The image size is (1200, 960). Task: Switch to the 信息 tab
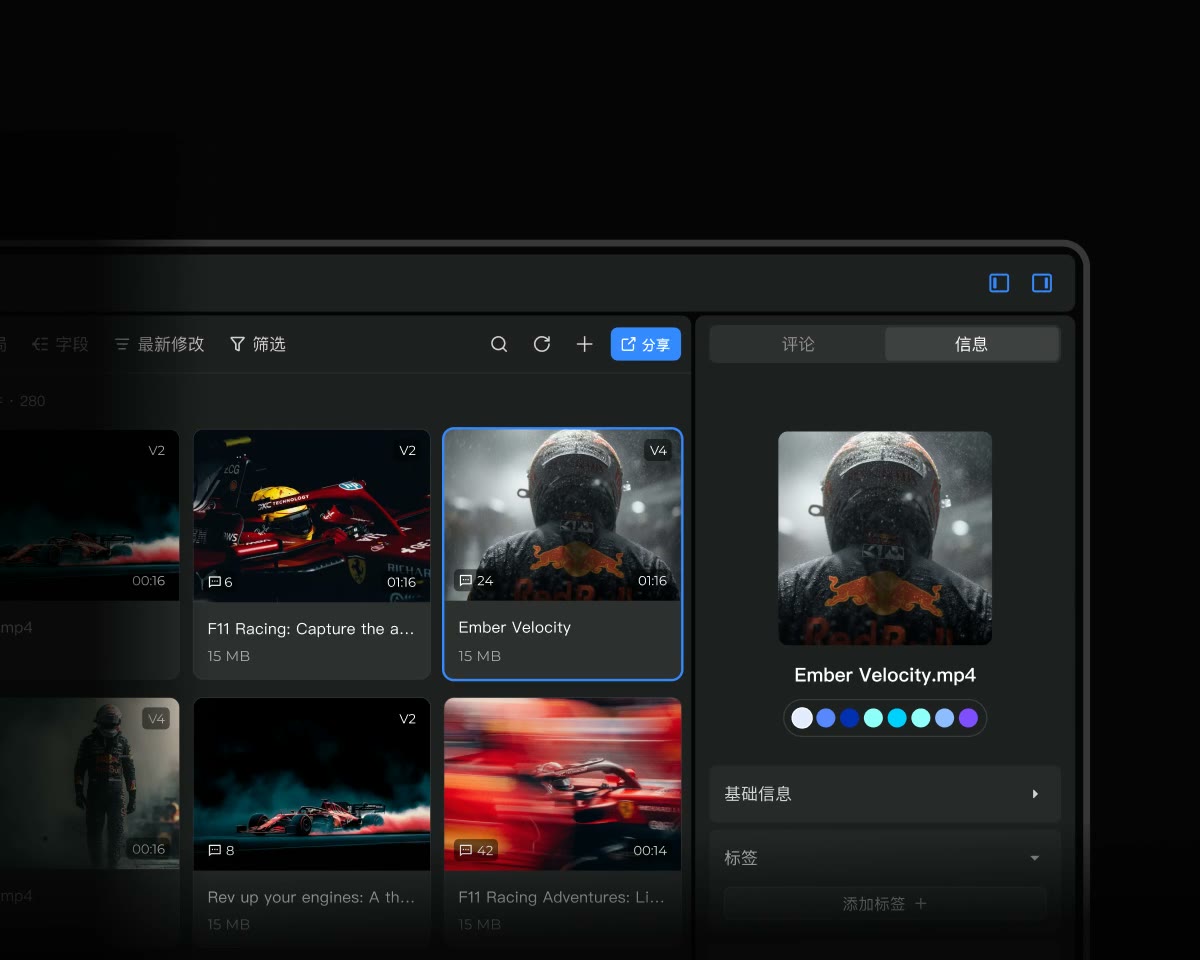click(x=971, y=344)
